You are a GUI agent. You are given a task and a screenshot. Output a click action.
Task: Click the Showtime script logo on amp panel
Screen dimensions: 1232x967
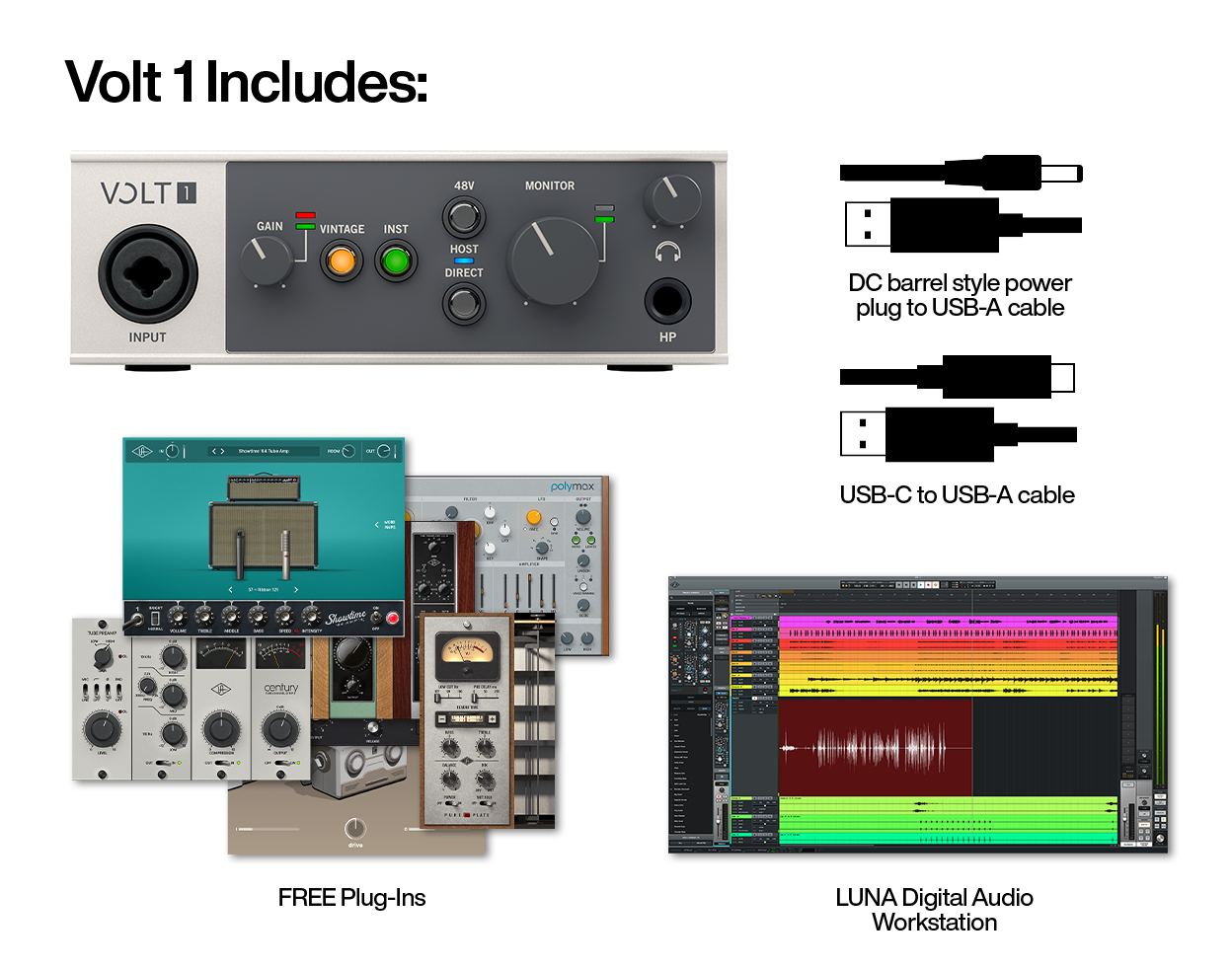pos(346,618)
